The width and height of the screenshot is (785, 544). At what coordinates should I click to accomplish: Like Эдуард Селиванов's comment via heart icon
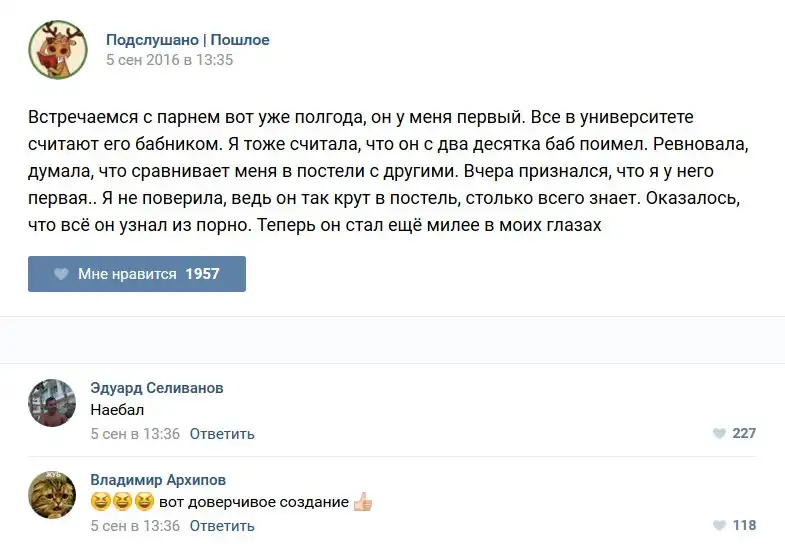(719, 434)
